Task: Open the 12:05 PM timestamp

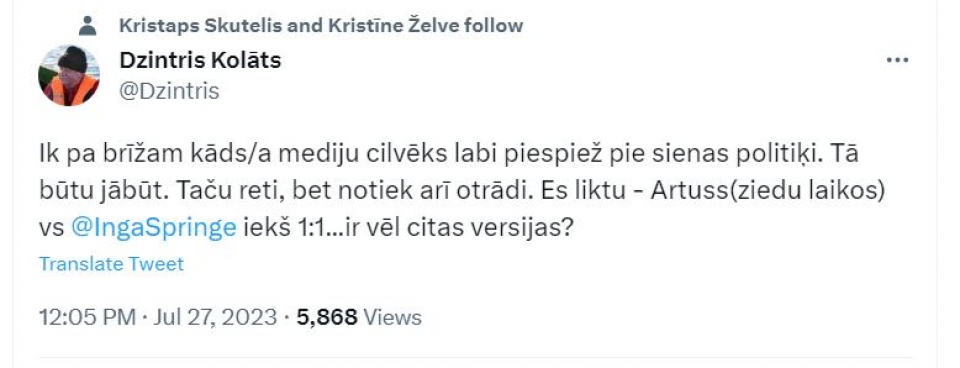Action: point(88,317)
